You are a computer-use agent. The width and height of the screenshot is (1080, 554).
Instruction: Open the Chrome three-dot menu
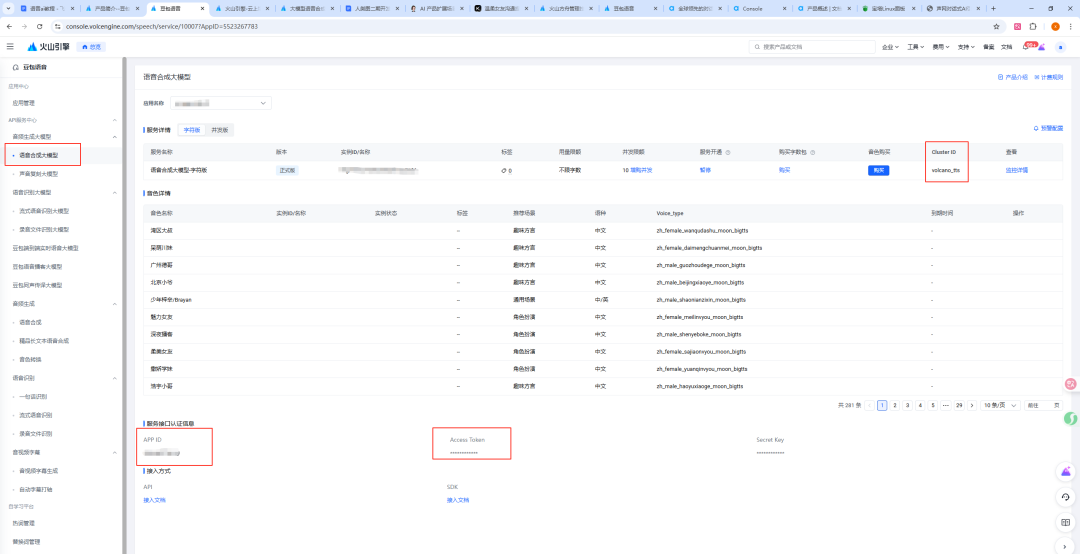pos(1071,26)
